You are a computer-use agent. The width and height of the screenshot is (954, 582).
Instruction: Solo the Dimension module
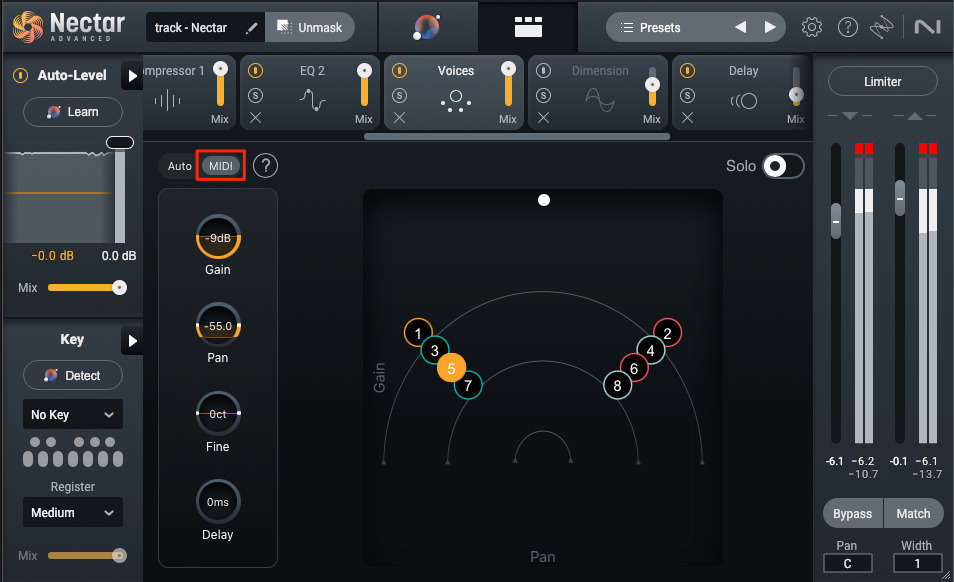[543, 95]
